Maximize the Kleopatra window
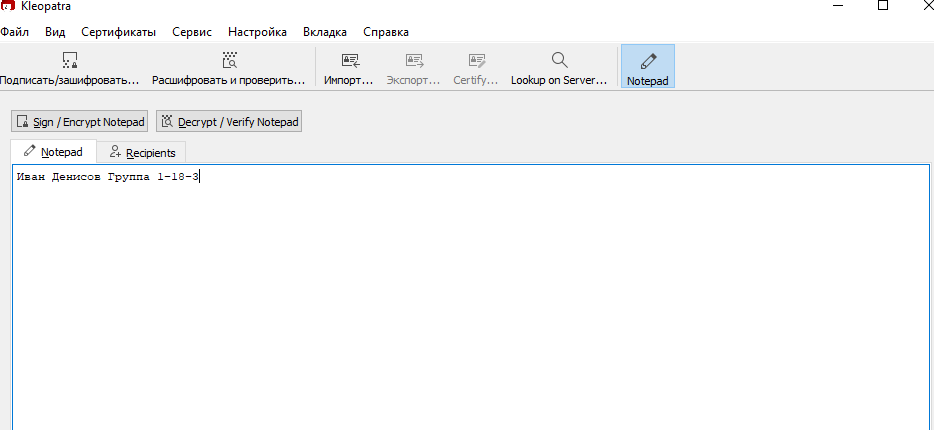The height and width of the screenshot is (430, 934). coord(883,5)
